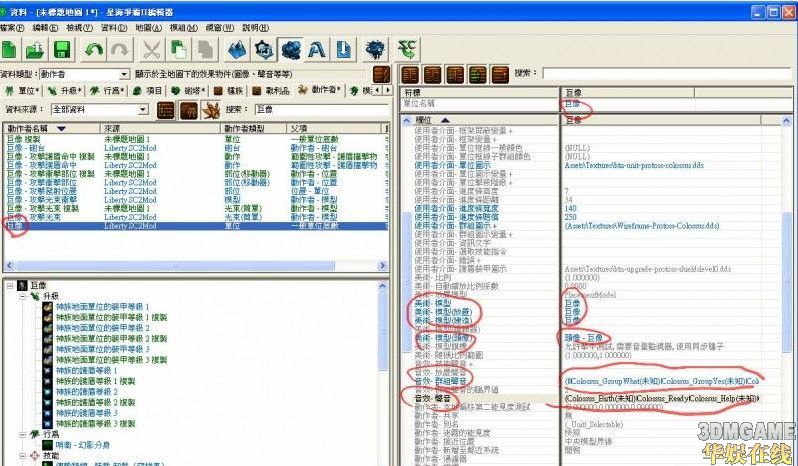Collapse the 行為 tree node
Screen dimensions: 798x466
coord(23,434)
